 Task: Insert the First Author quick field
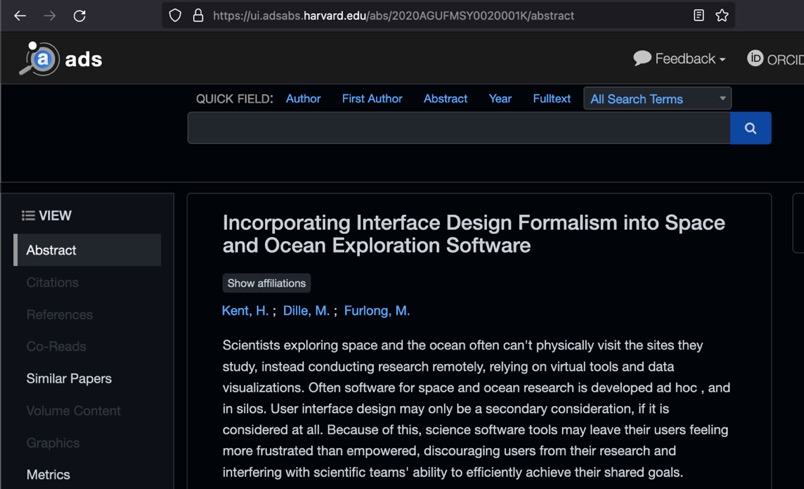[x=372, y=99]
